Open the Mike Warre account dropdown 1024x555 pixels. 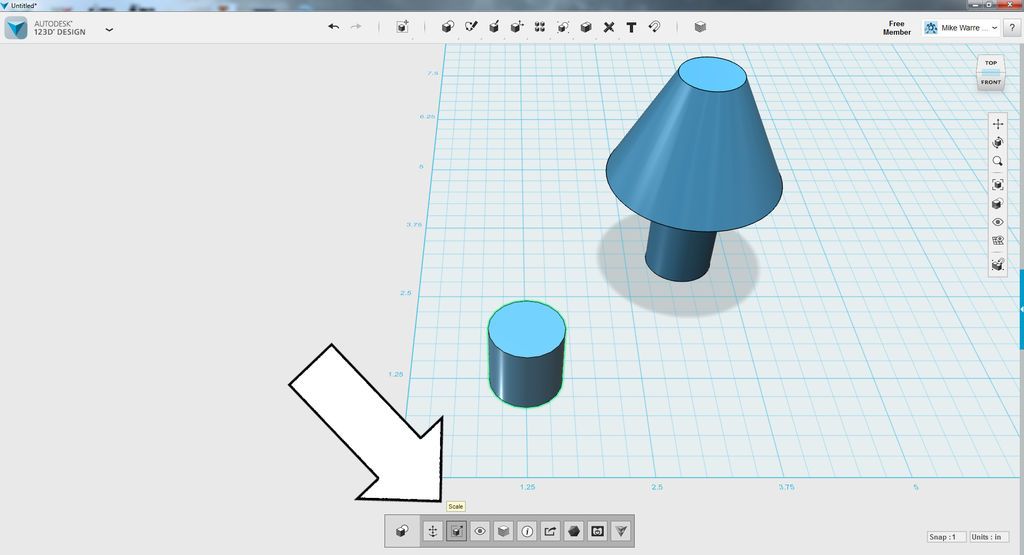tap(961, 27)
